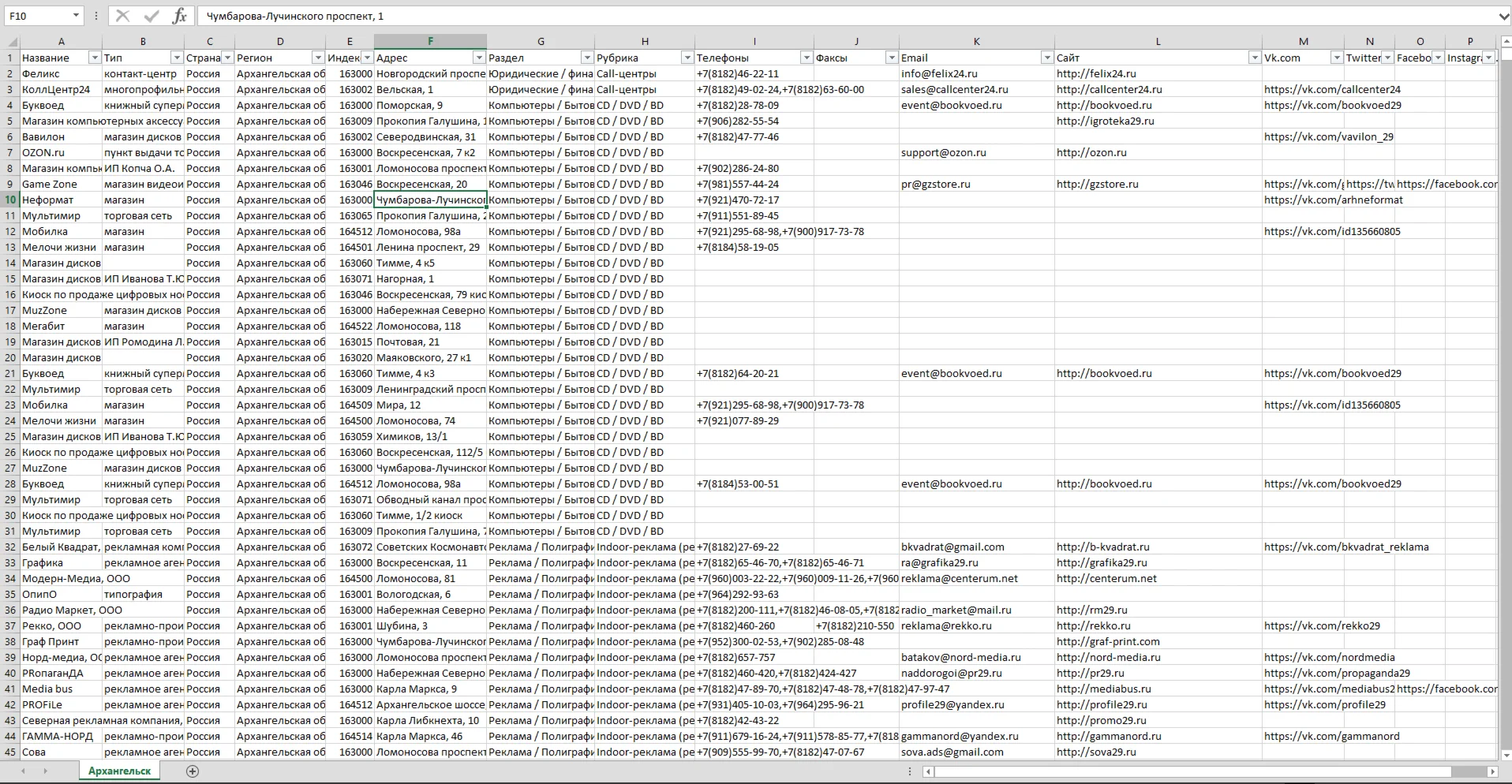Click the Cancel (X) icon in formula bar
The image size is (1512, 784).
(122, 16)
